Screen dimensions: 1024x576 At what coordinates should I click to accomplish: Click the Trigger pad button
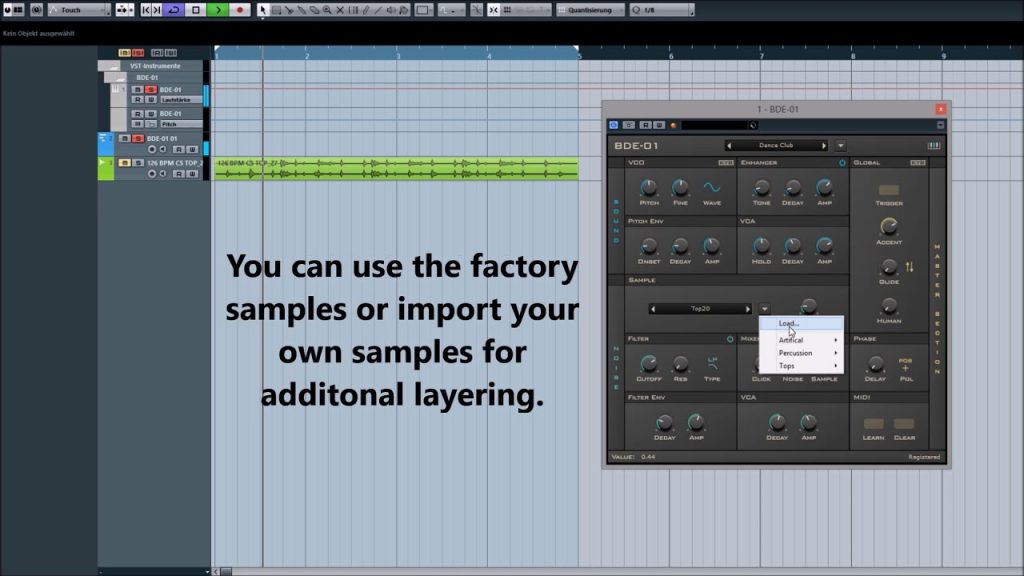pos(888,190)
